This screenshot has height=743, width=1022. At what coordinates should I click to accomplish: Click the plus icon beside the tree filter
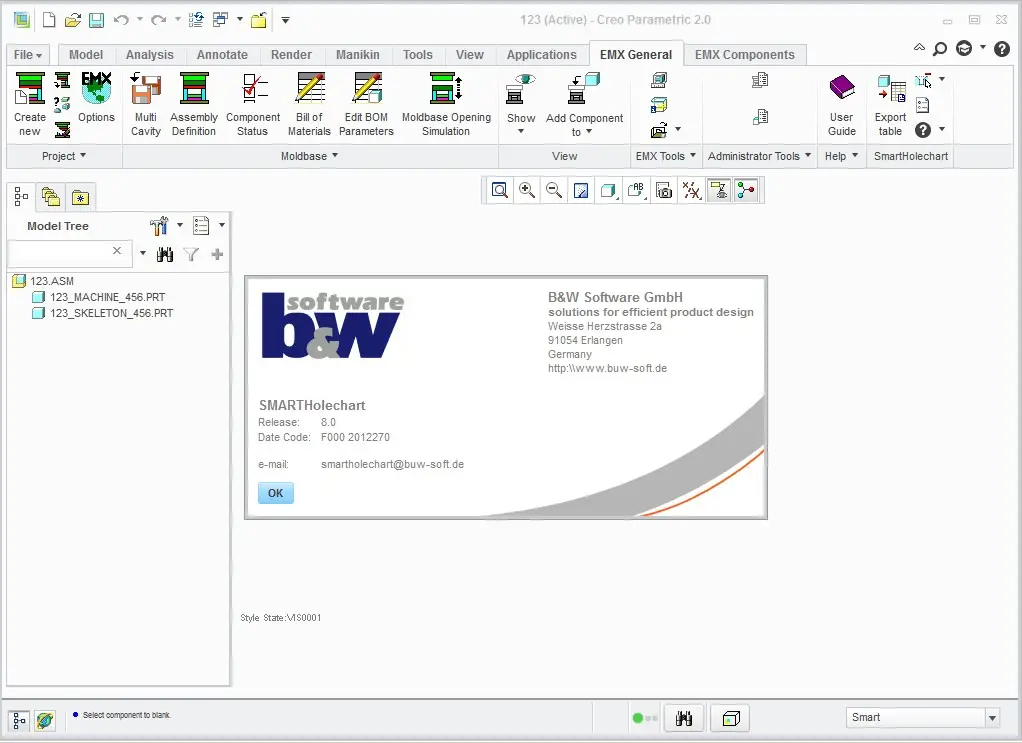pyautogui.click(x=217, y=254)
